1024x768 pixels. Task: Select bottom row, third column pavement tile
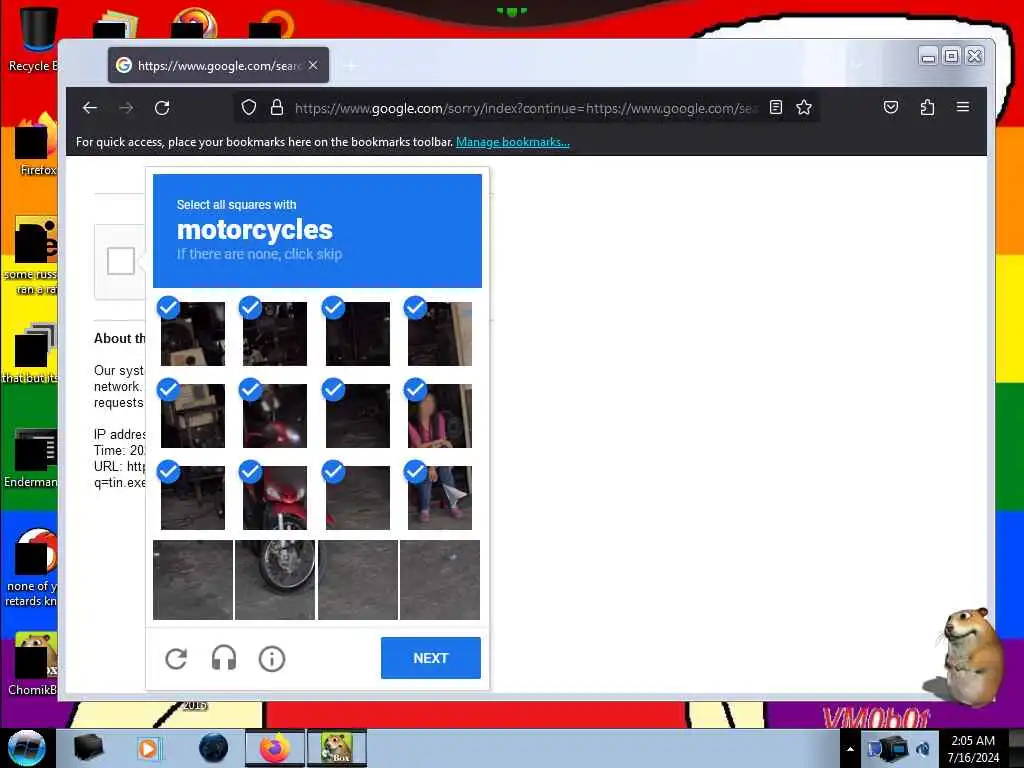click(x=358, y=580)
